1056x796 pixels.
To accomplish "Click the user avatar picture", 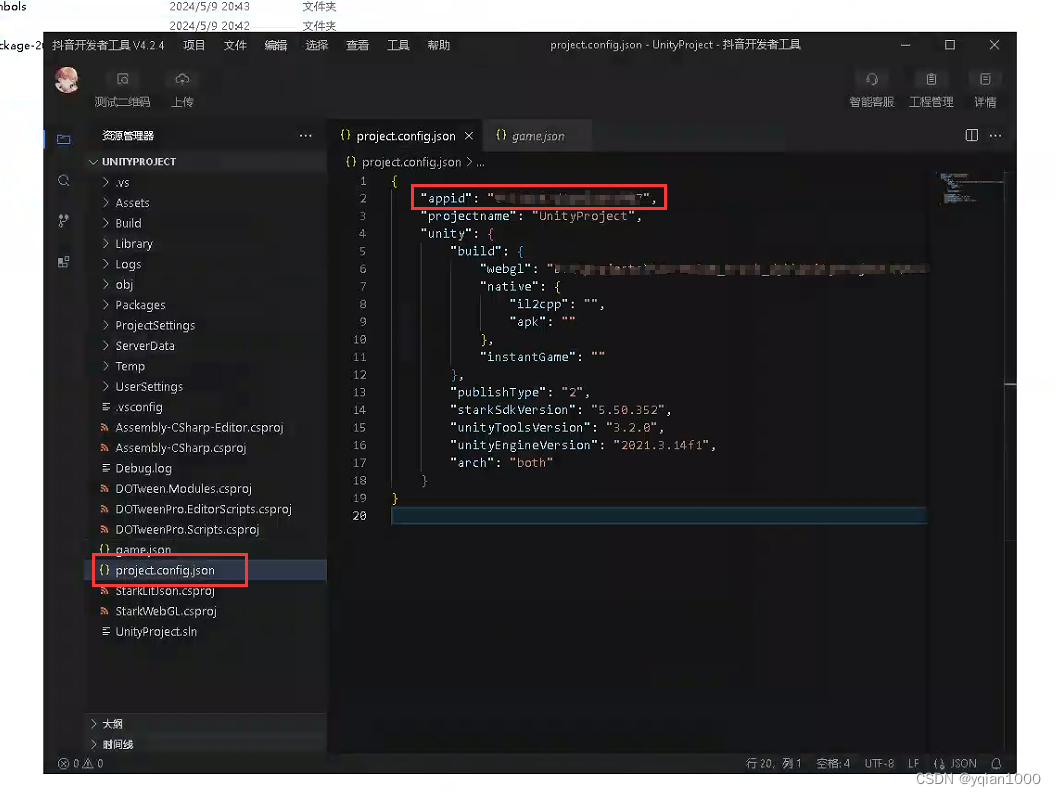I will 67,81.
